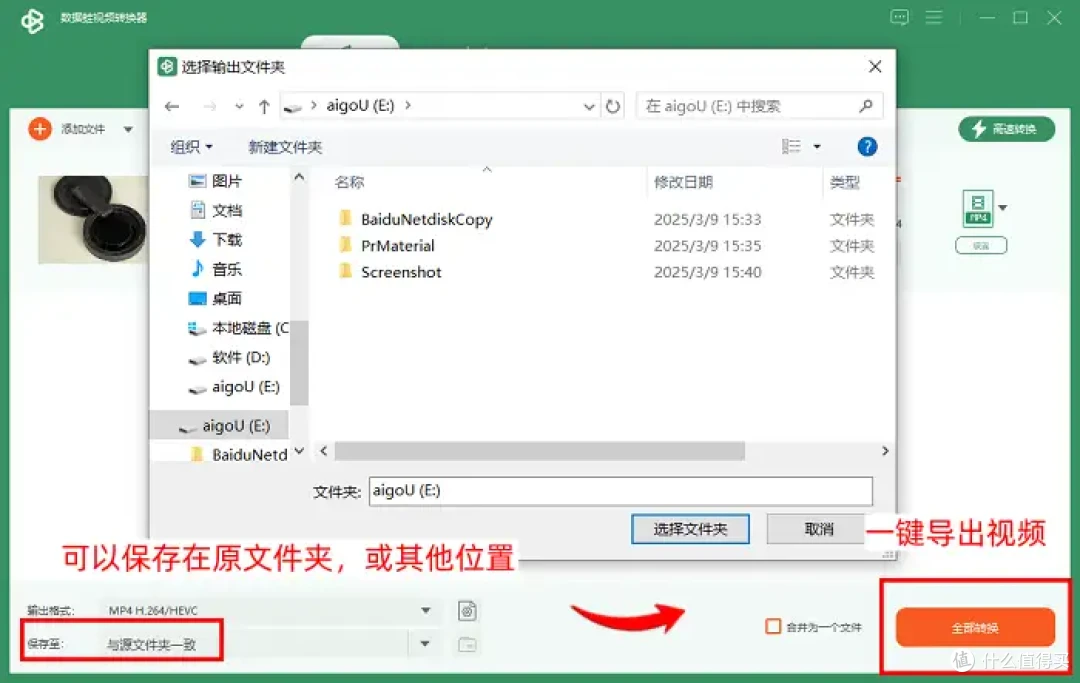The width and height of the screenshot is (1080, 683).
Task: Open dropdown beside MP4 format icon
Action: pyautogui.click(x=1003, y=207)
